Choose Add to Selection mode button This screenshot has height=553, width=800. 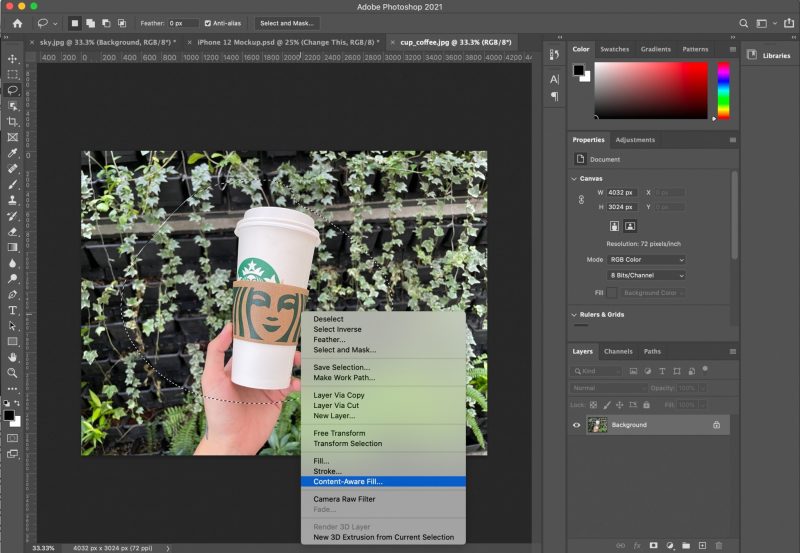click(90, 23)
